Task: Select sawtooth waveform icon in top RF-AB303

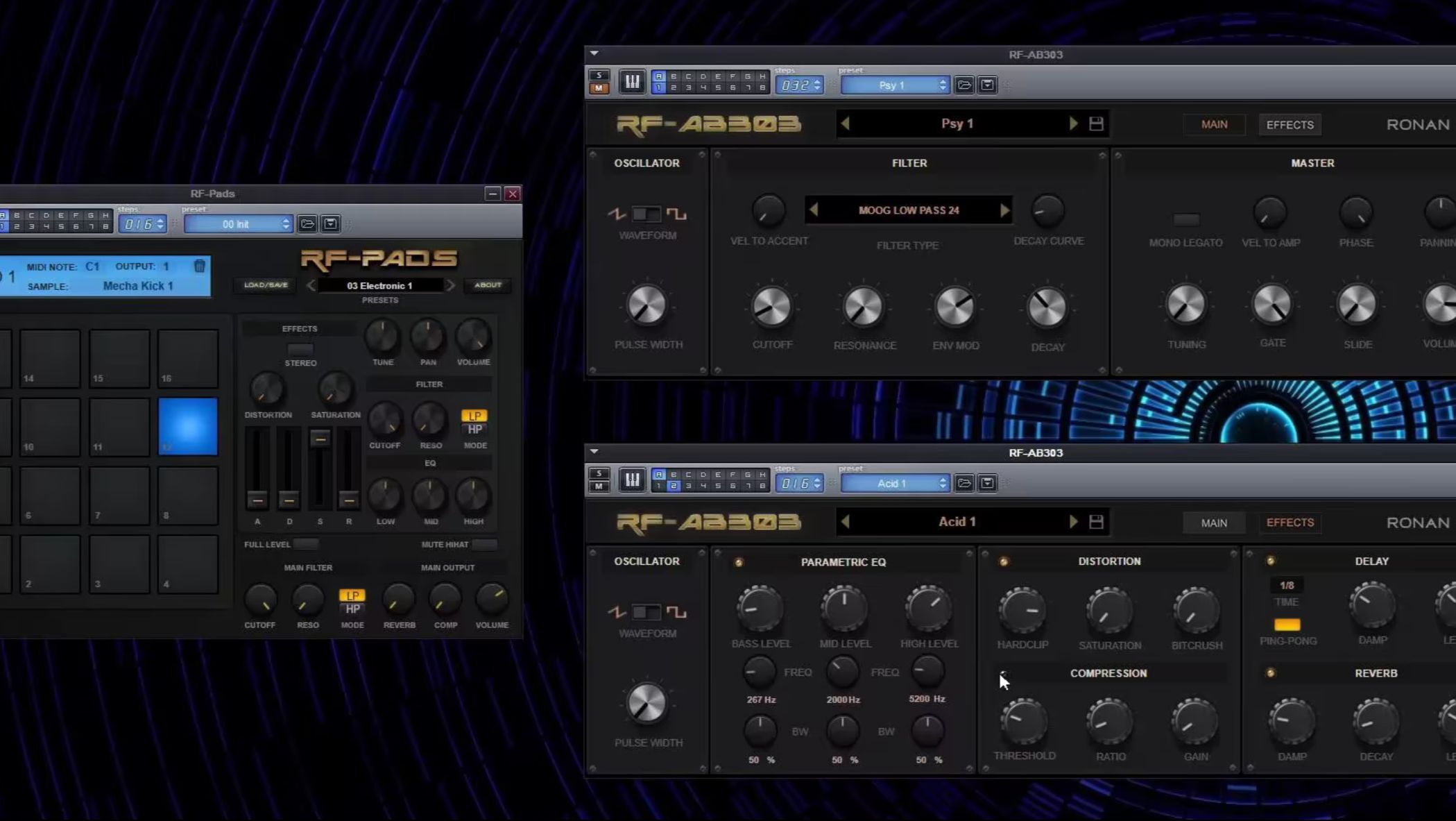Action: tap(617, 214)
